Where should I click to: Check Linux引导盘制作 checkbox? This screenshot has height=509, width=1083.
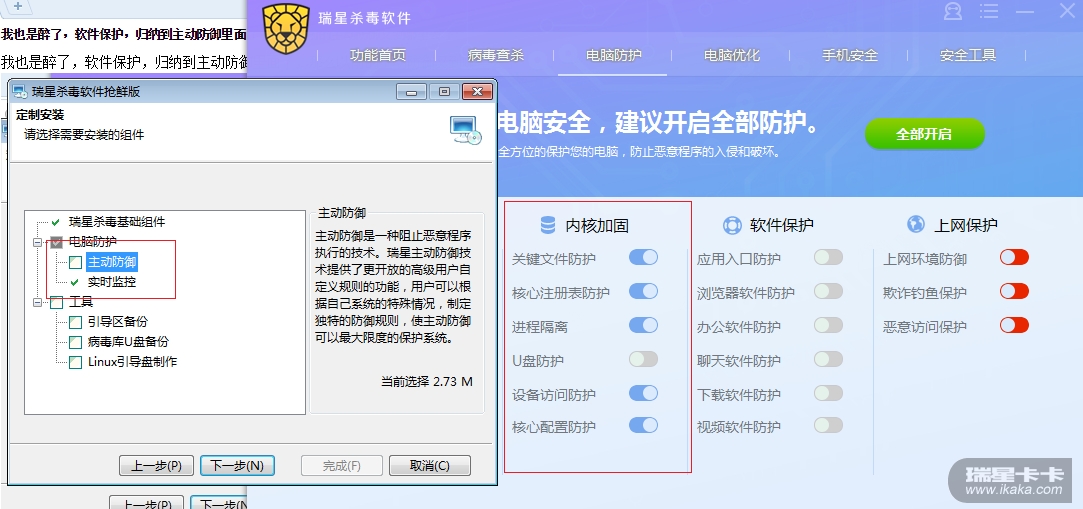[75, 362]
